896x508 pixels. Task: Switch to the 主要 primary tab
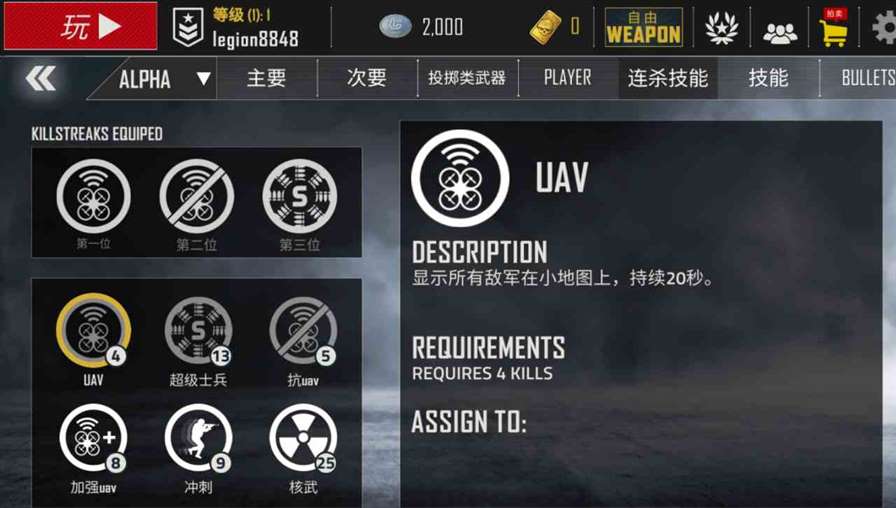tap(266, 78)
